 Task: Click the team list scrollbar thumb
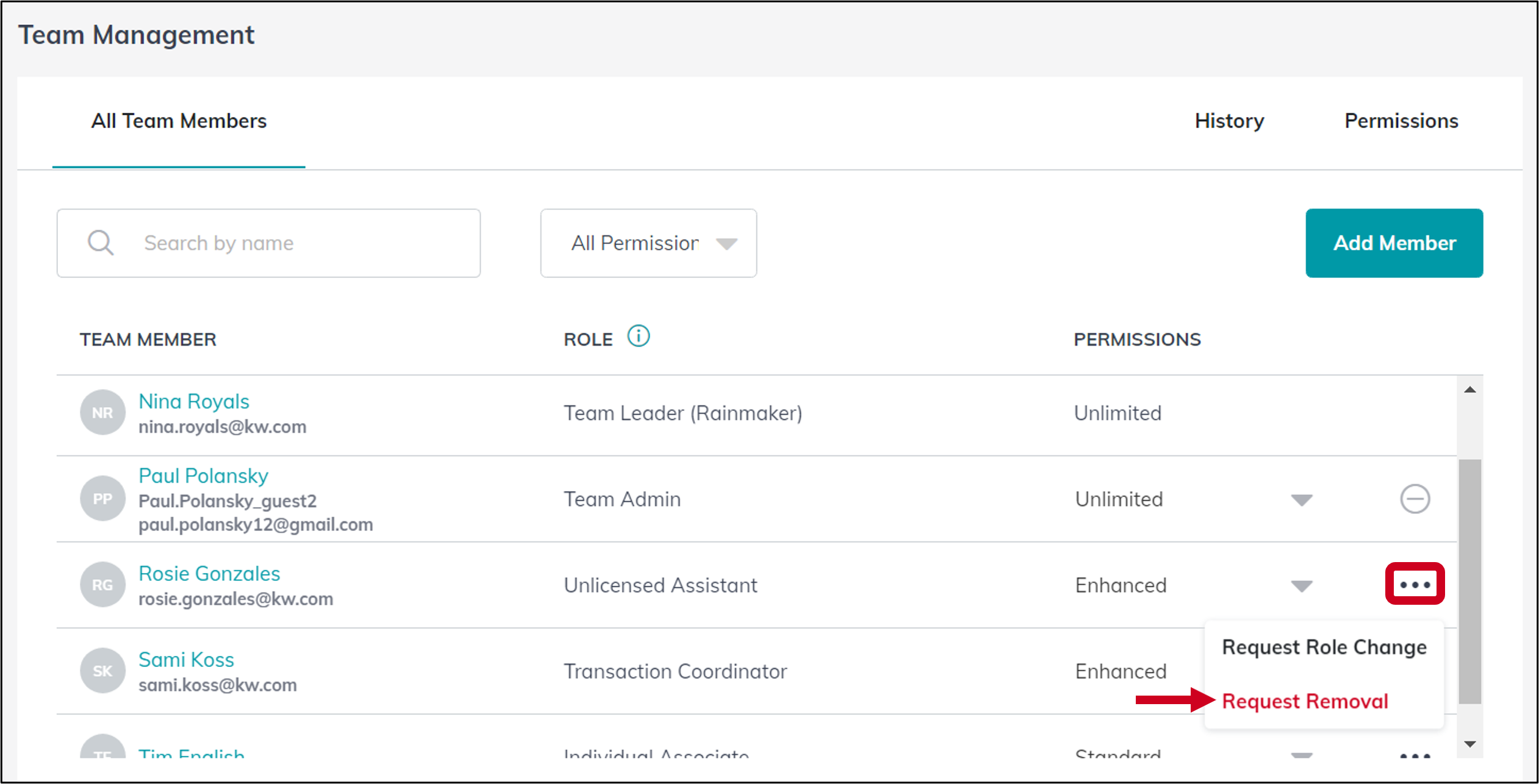1470,580
